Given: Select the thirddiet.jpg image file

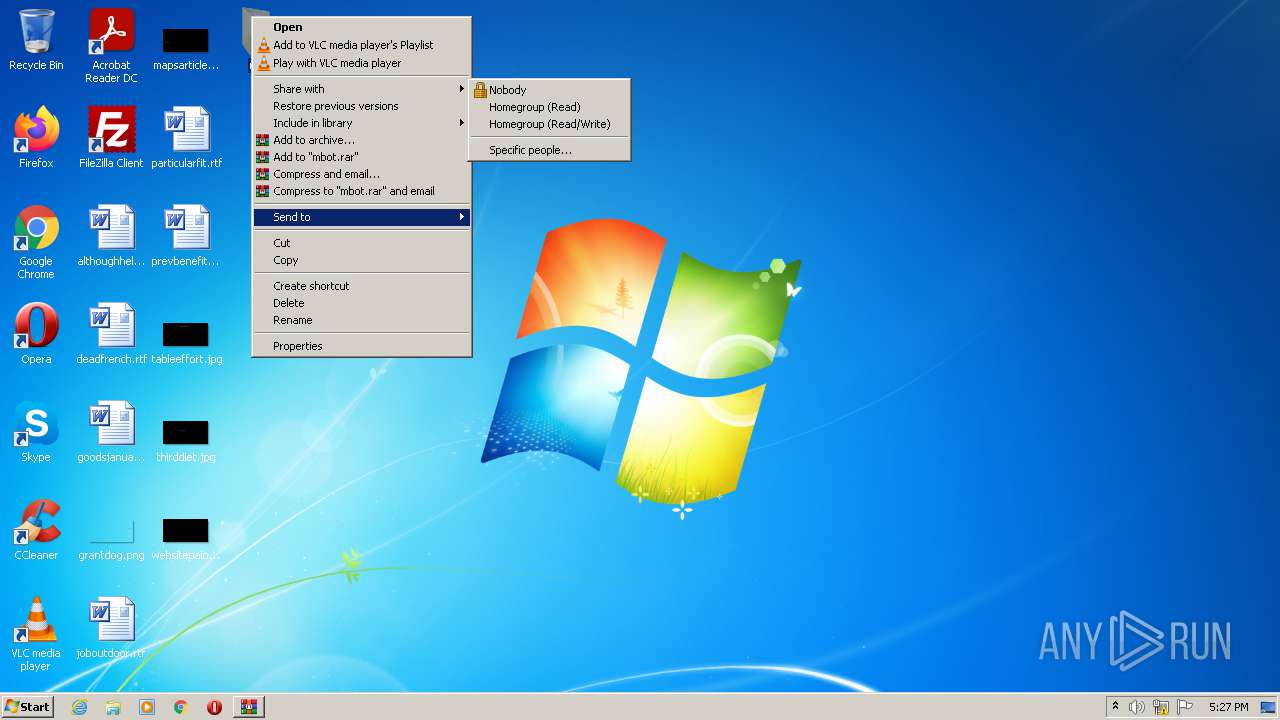Looking at the screenshot, I should point(186,440).
